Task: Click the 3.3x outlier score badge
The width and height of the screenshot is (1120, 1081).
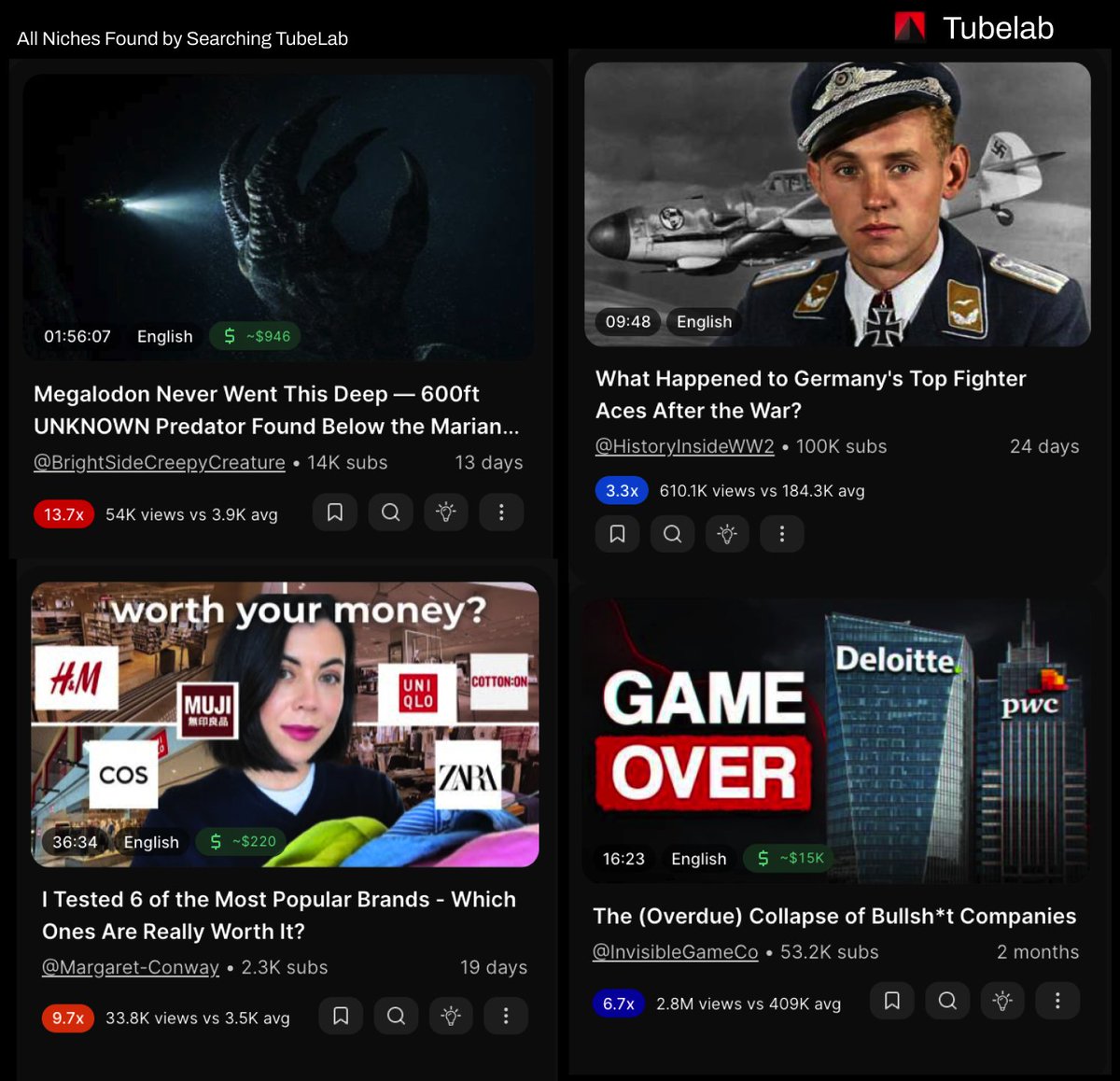Action: tap(622, 491)
